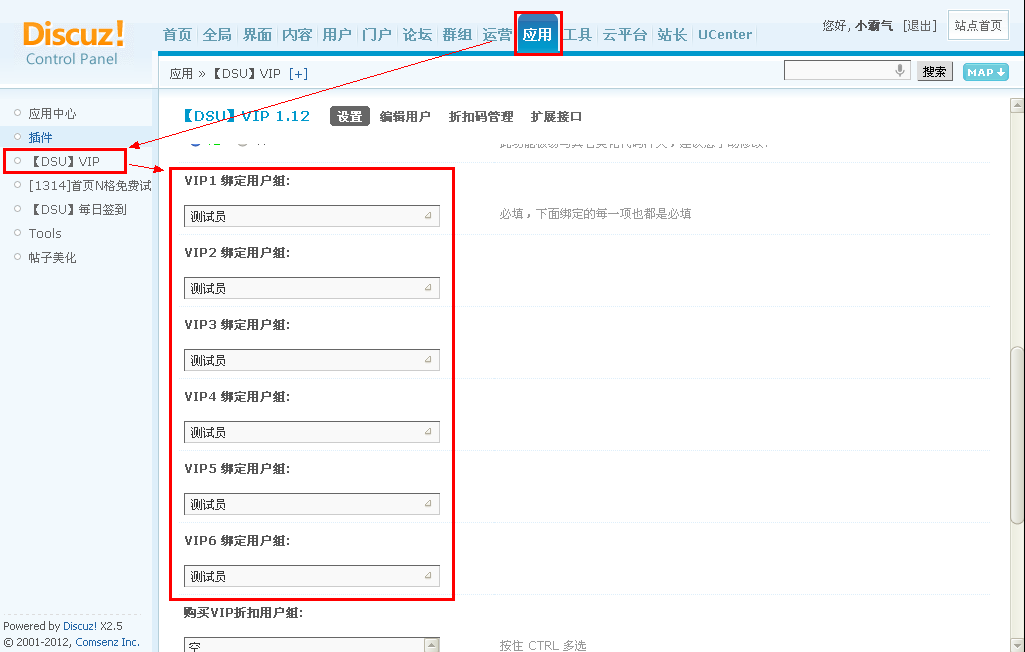
Task: Expand the VIP1 绑定用户组 dropdown
Action: [312, 216]
